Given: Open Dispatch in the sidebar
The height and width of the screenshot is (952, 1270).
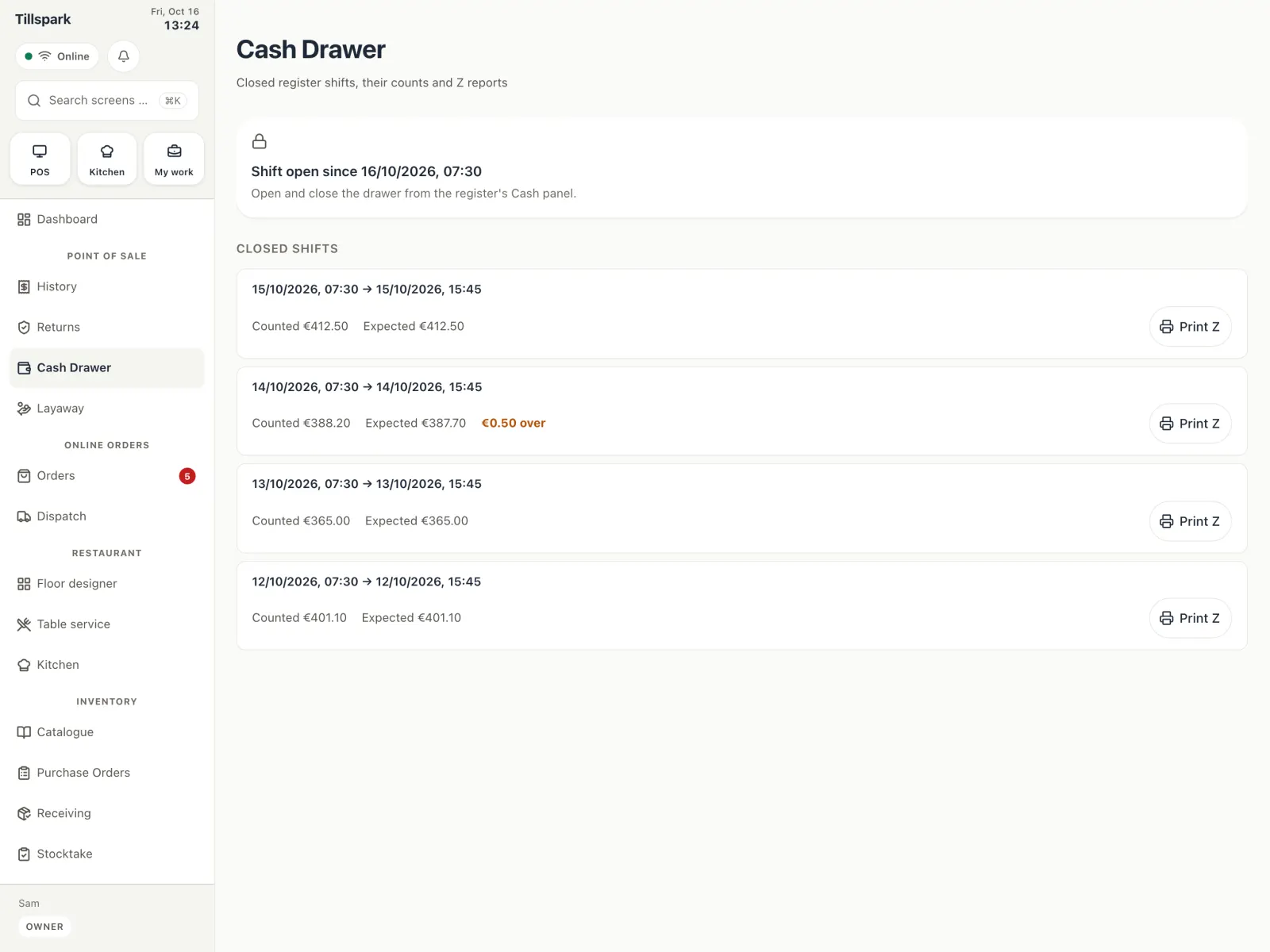Looking at the screenshot, I should click(107, 516).
